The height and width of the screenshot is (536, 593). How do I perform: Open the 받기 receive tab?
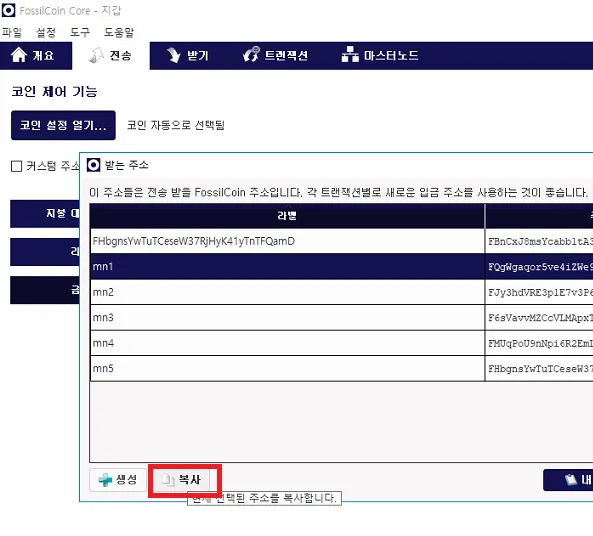click(x=188, y=56)
